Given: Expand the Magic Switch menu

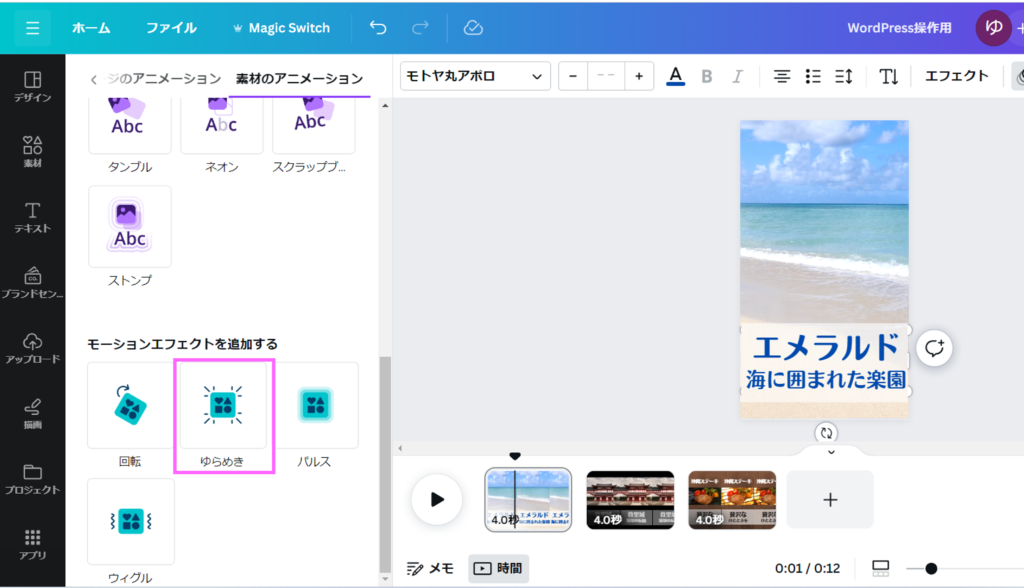Looking at the screenshot, I should point(280,28).
